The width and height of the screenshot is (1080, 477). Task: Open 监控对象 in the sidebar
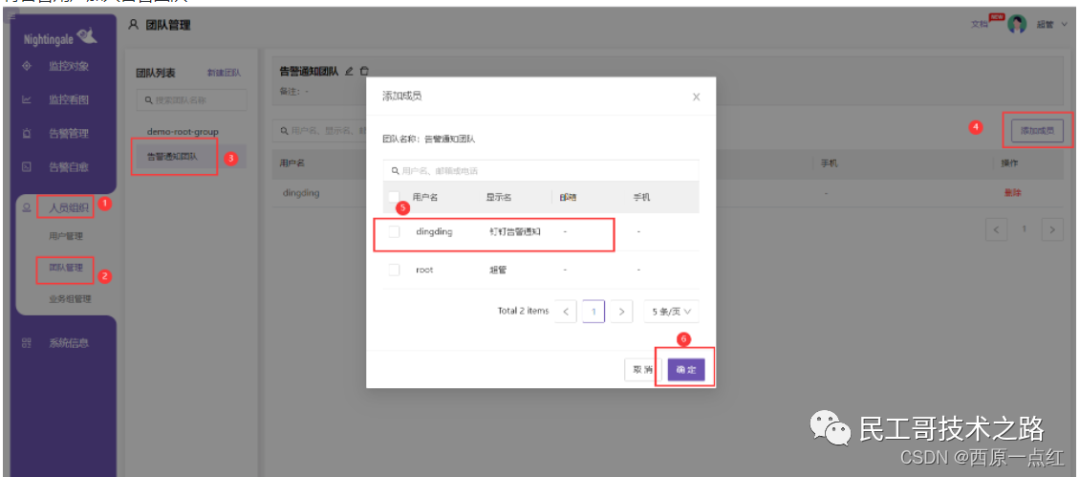click(68, 67)
